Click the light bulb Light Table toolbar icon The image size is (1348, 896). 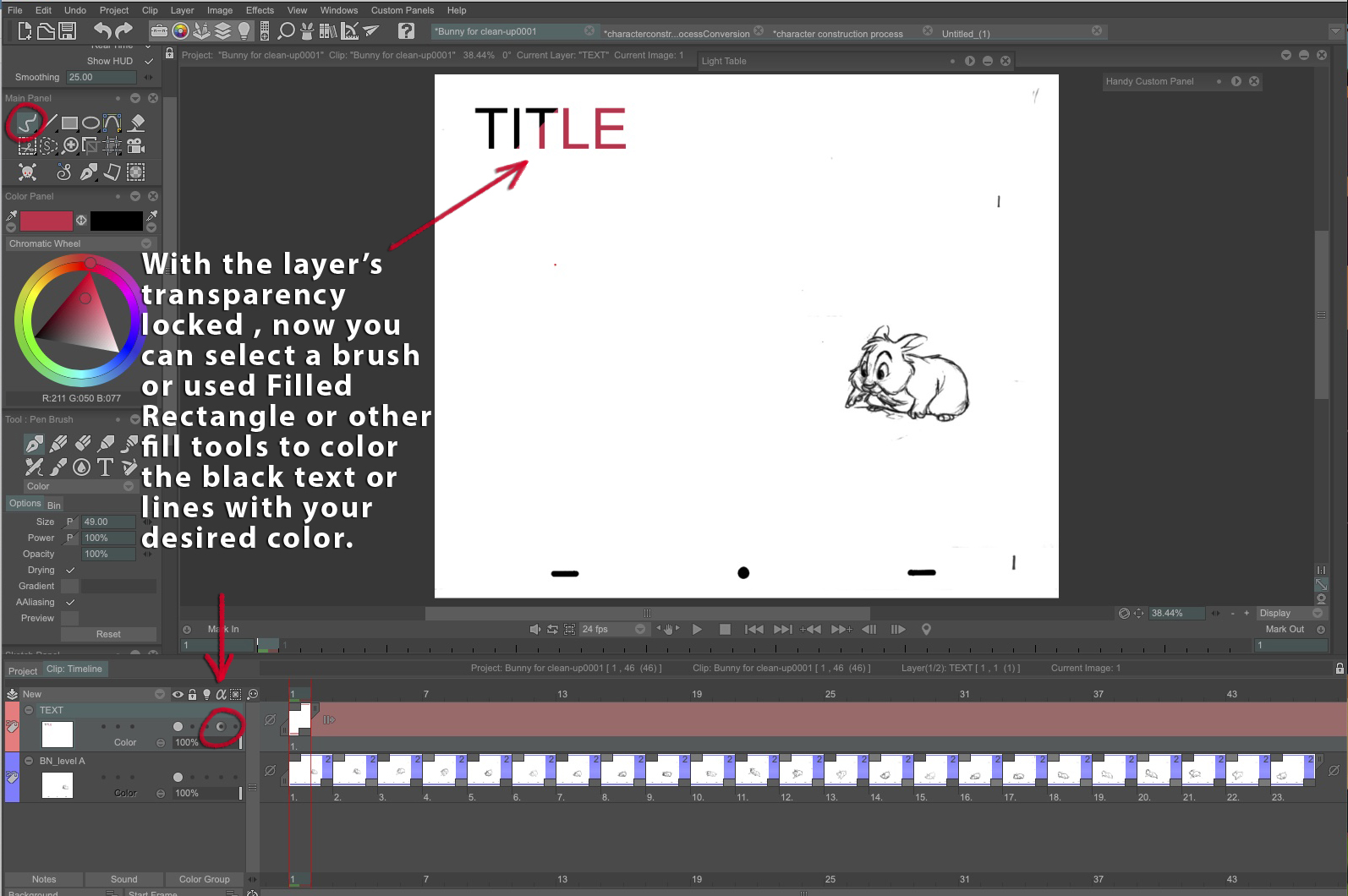point(244,31)
